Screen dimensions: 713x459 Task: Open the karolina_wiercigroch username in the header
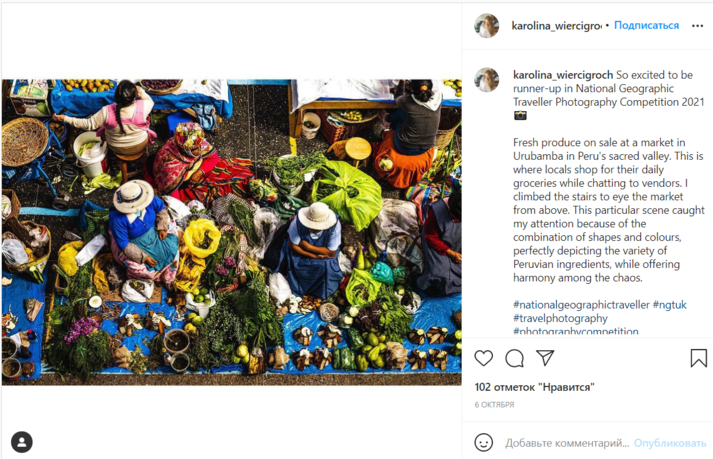(556, 26)
